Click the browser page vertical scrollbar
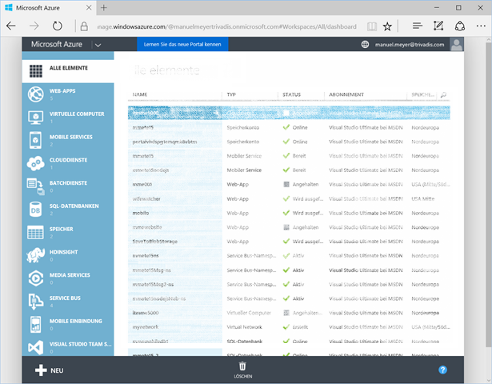The image size is (492, 384). tap(488, 210)
